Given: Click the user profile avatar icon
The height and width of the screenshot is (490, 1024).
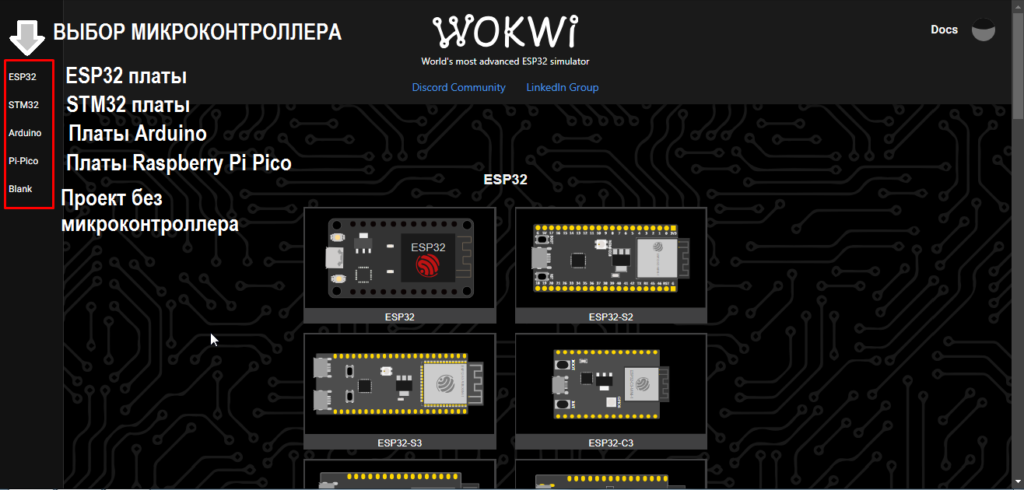Looking at the screenshot, I should pyautogui.click(x=984, y=30).
